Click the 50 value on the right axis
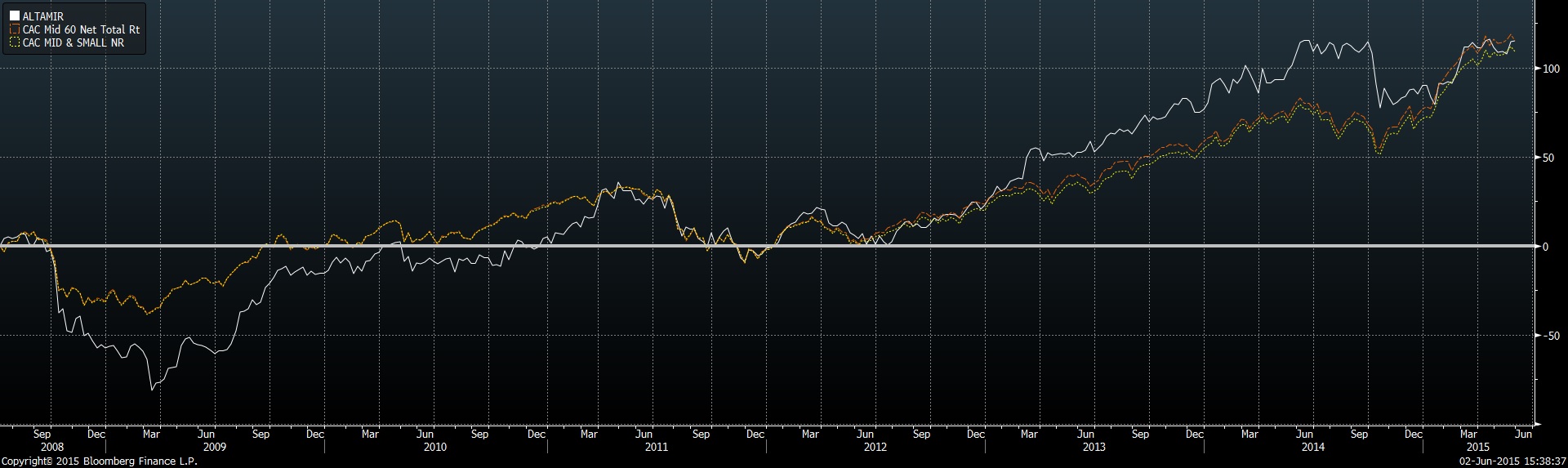 coord(1548,158)
